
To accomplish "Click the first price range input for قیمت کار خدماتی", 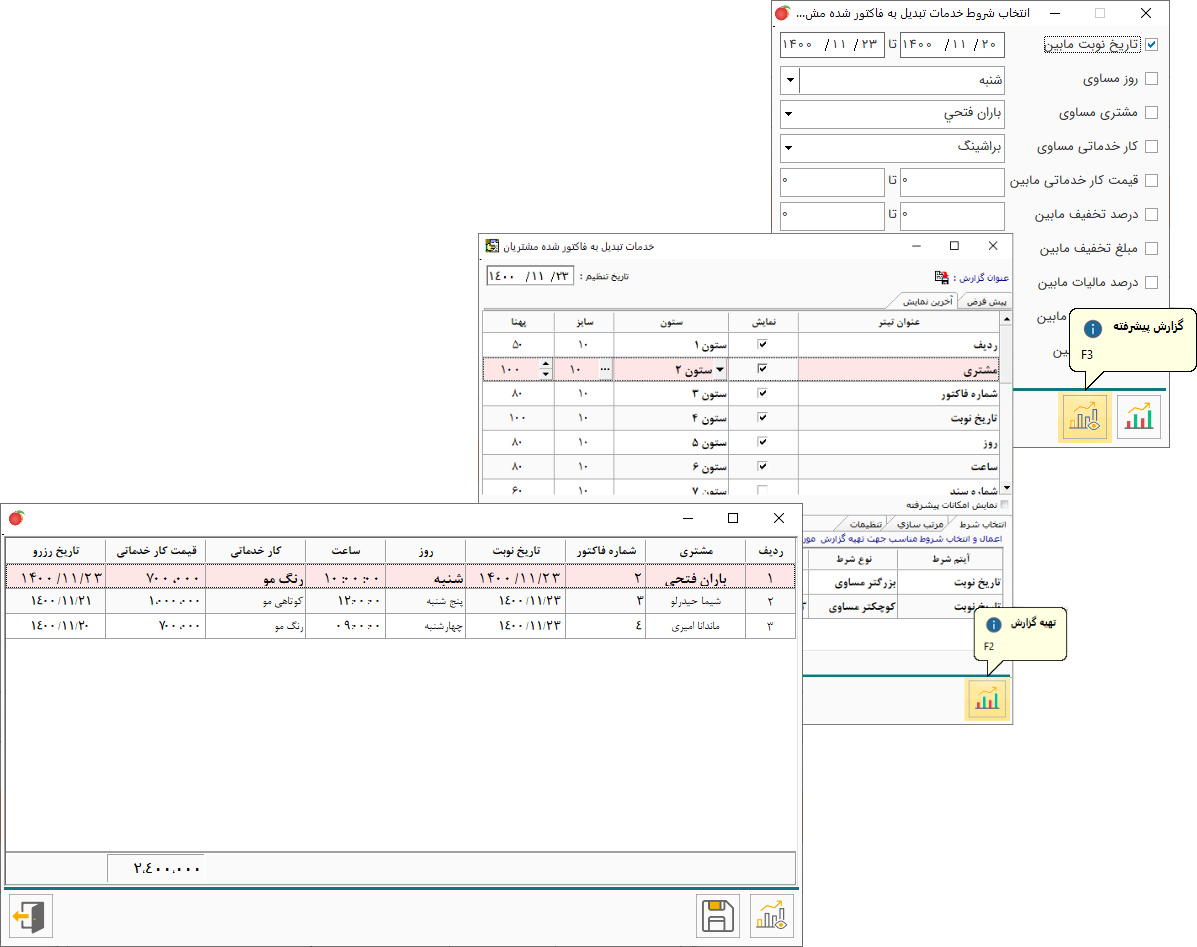I will pos(952,181).
